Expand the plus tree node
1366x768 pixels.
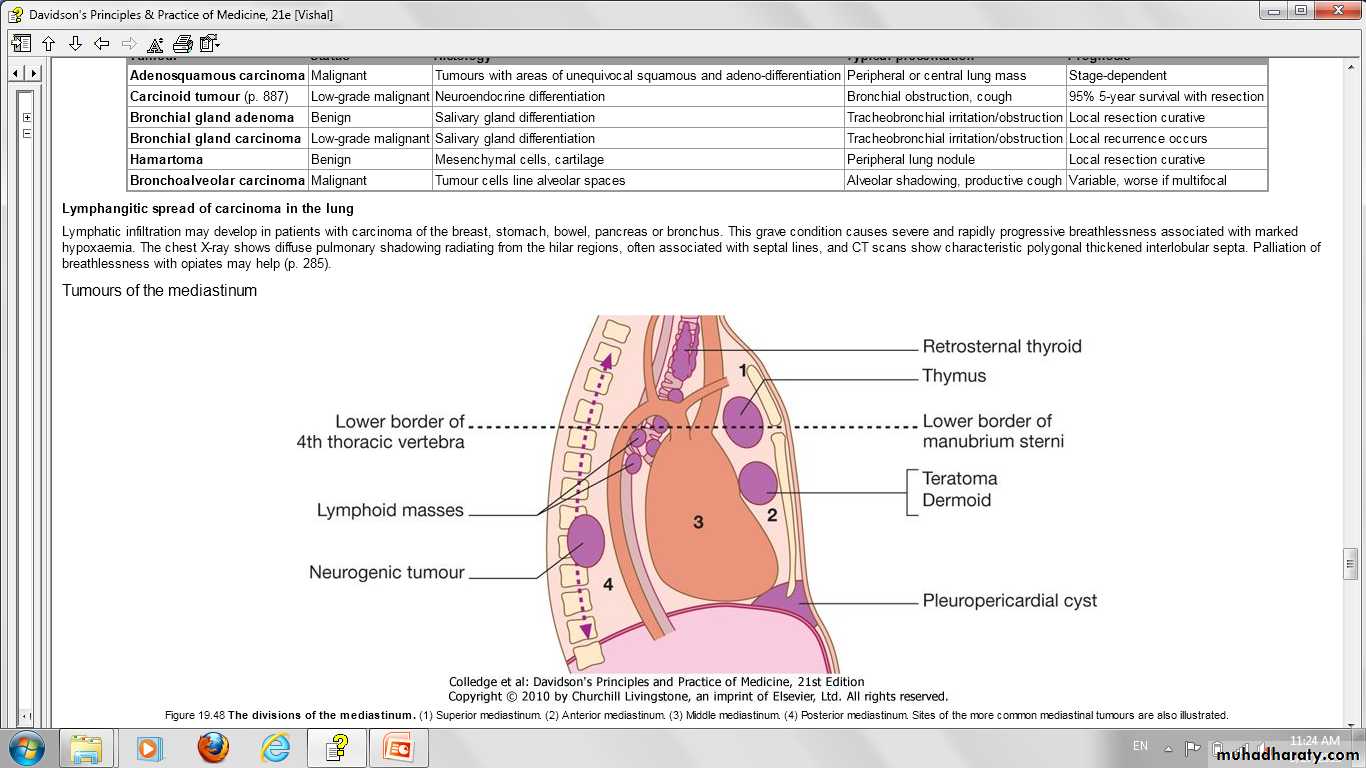pos(27,117)
